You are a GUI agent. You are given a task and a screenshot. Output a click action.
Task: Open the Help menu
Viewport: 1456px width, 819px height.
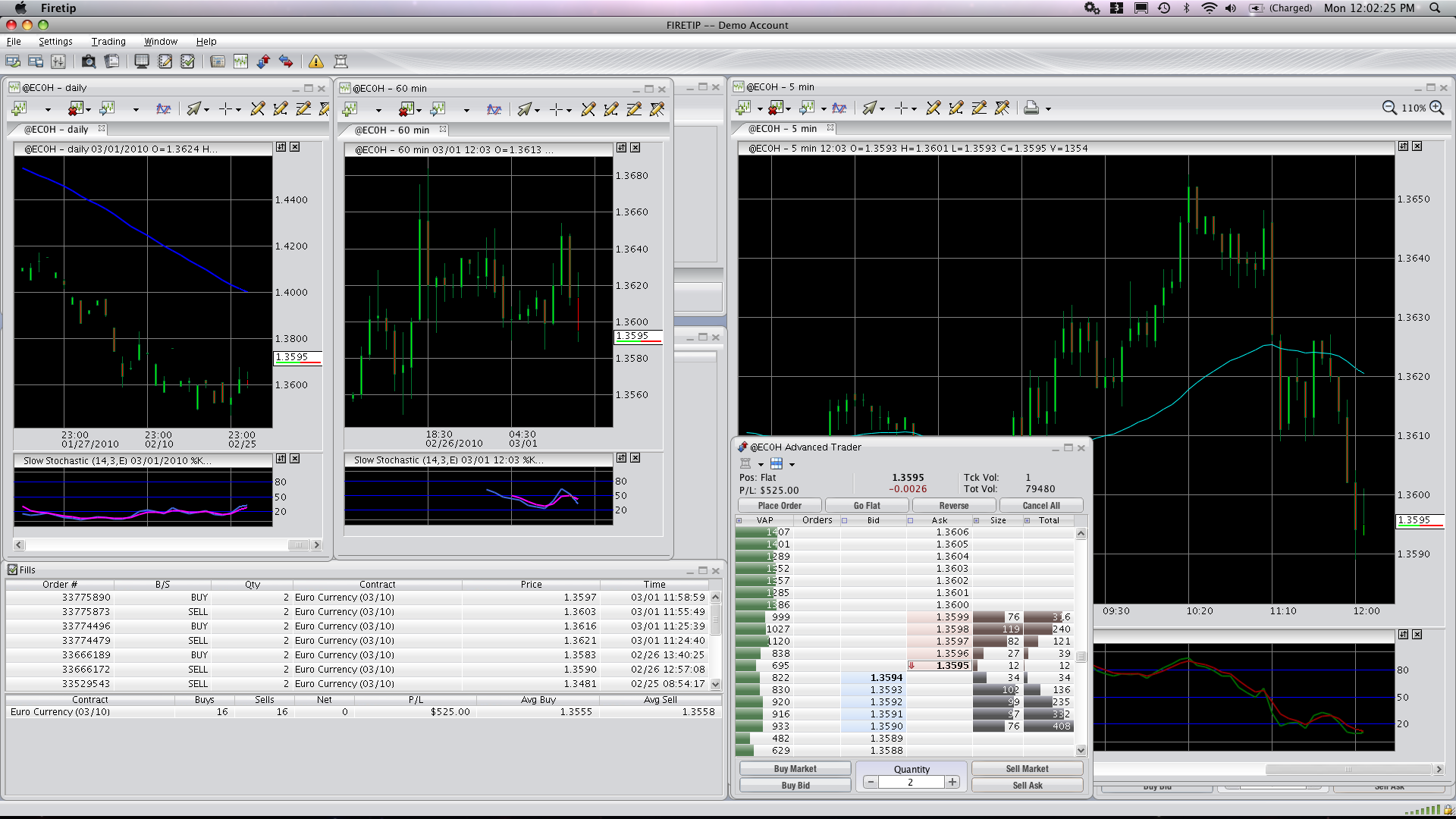tap(206, 42)
